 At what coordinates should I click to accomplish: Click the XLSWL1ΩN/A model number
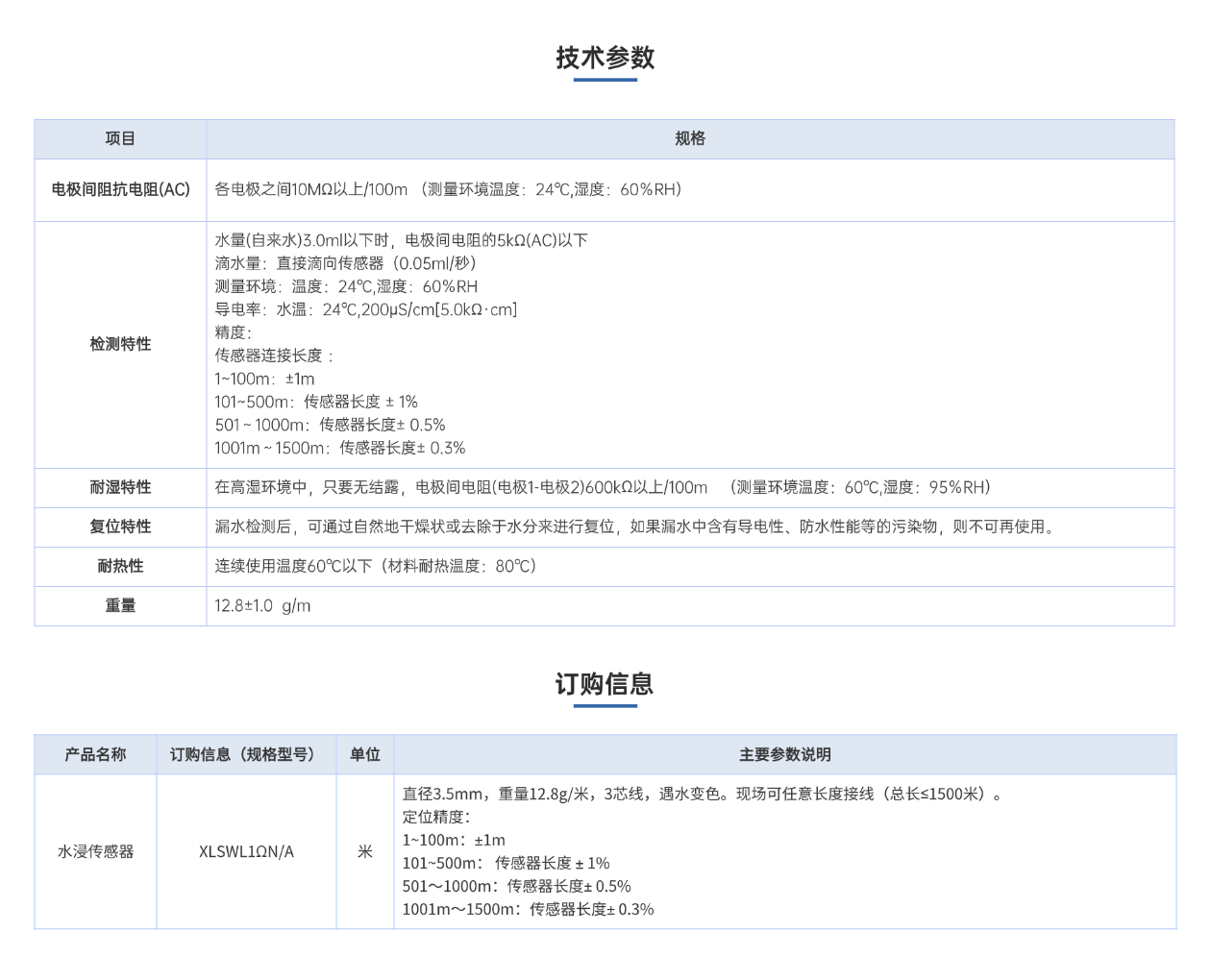[x=246, y=851]
